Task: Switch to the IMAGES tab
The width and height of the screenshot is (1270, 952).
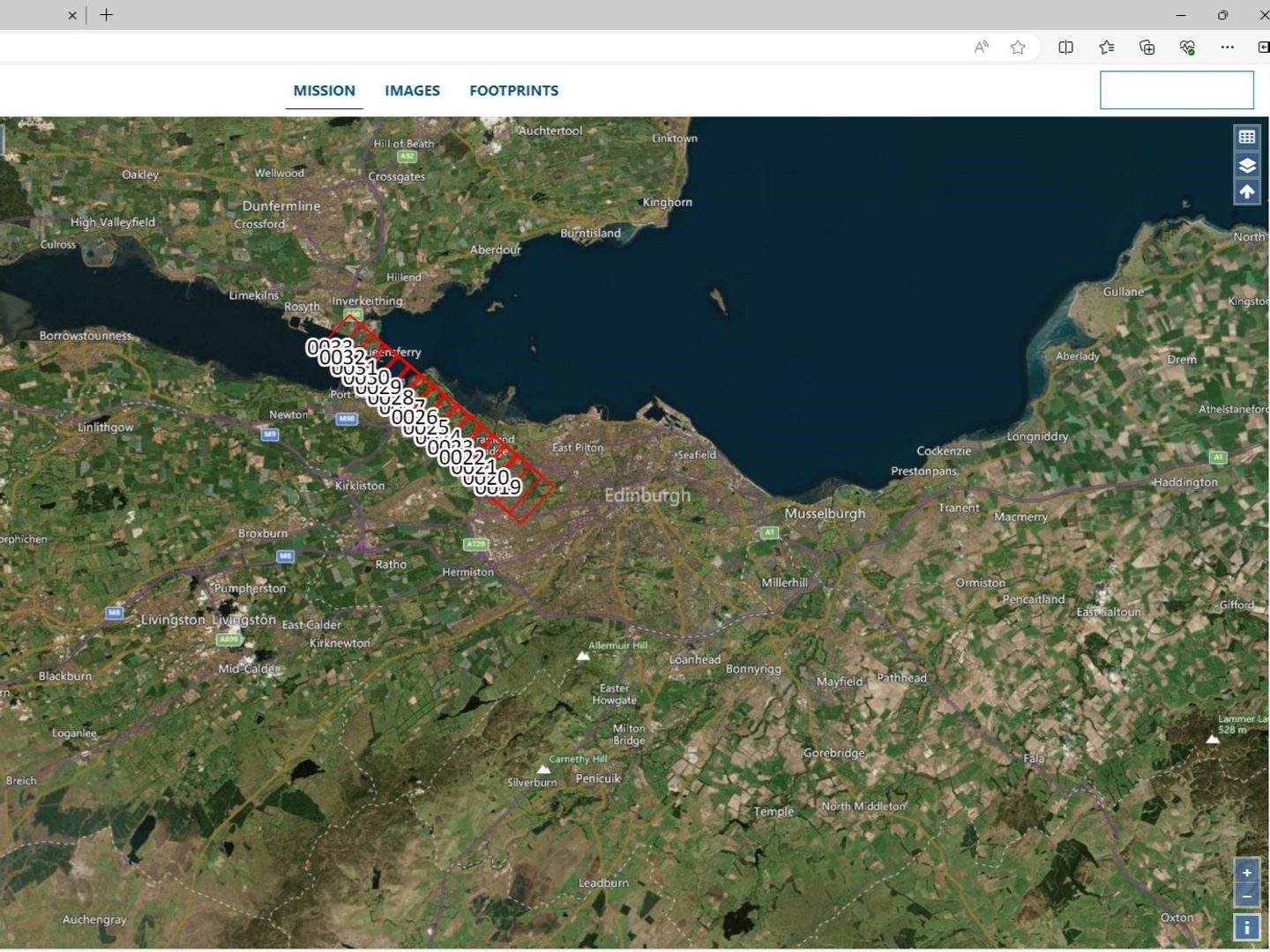Action: [x=412, y=90]
